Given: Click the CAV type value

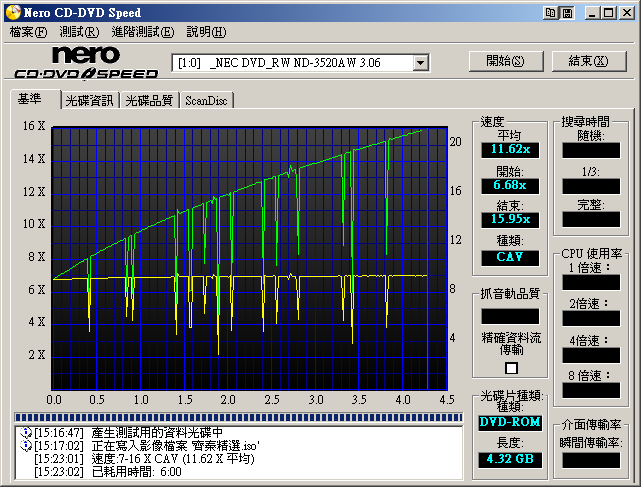Looking at the screenshot, I should tap(510, 258).
